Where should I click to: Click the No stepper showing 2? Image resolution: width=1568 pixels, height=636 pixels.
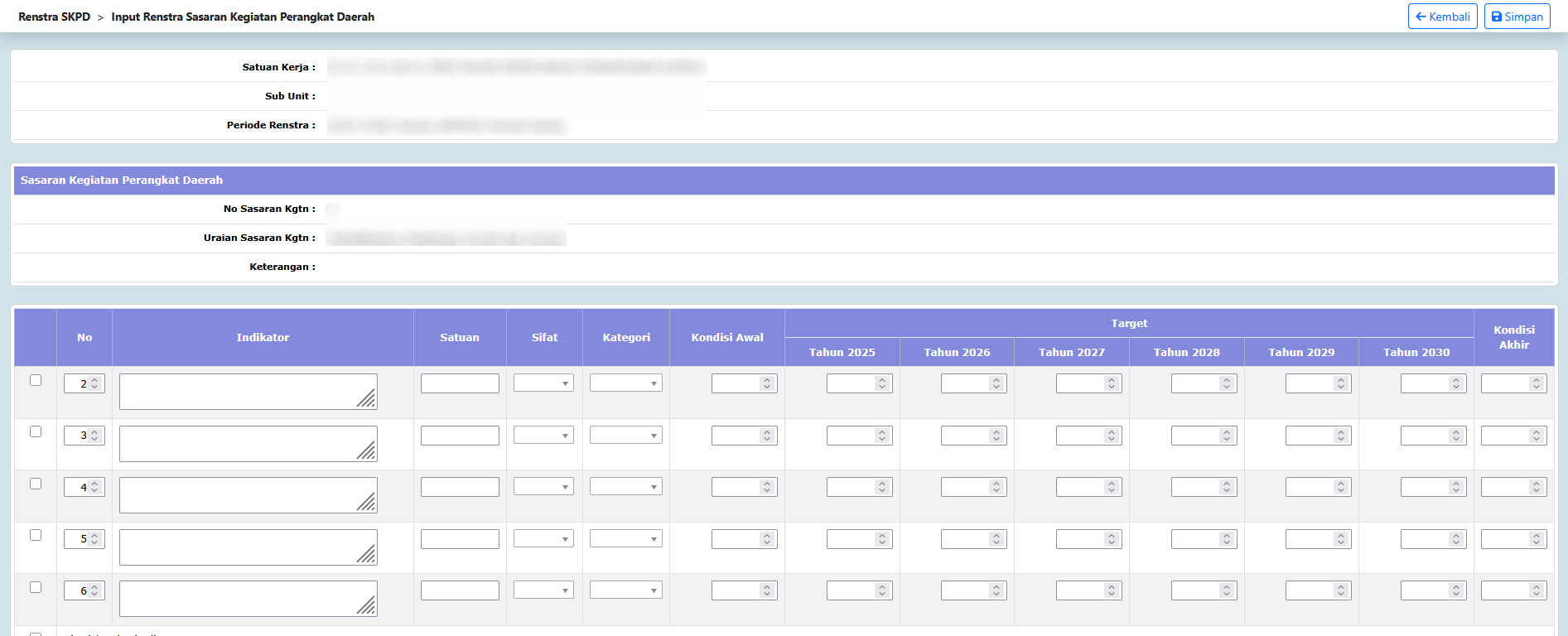[84, 383]
